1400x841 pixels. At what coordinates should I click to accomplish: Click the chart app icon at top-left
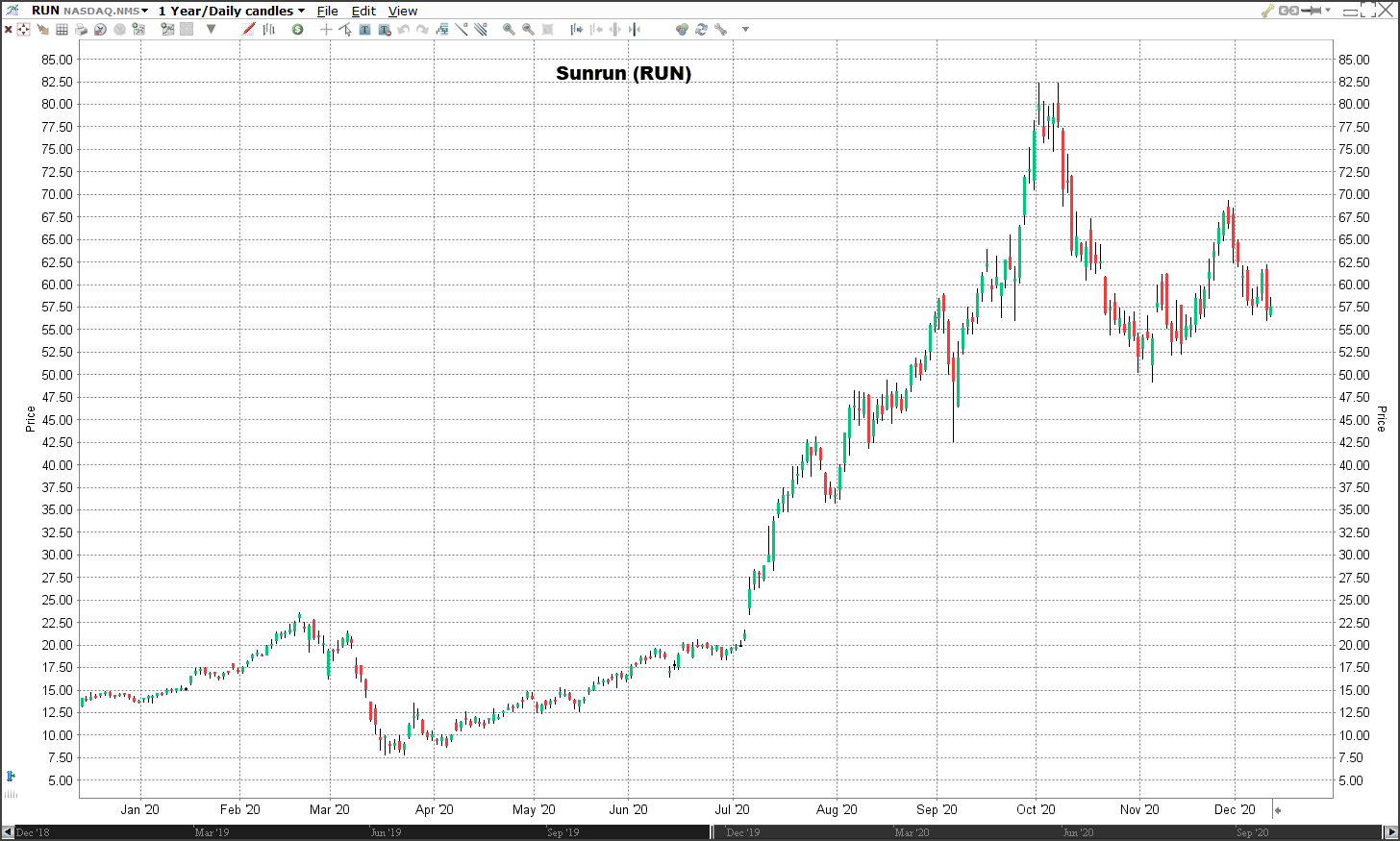click(x=12, y=10)
